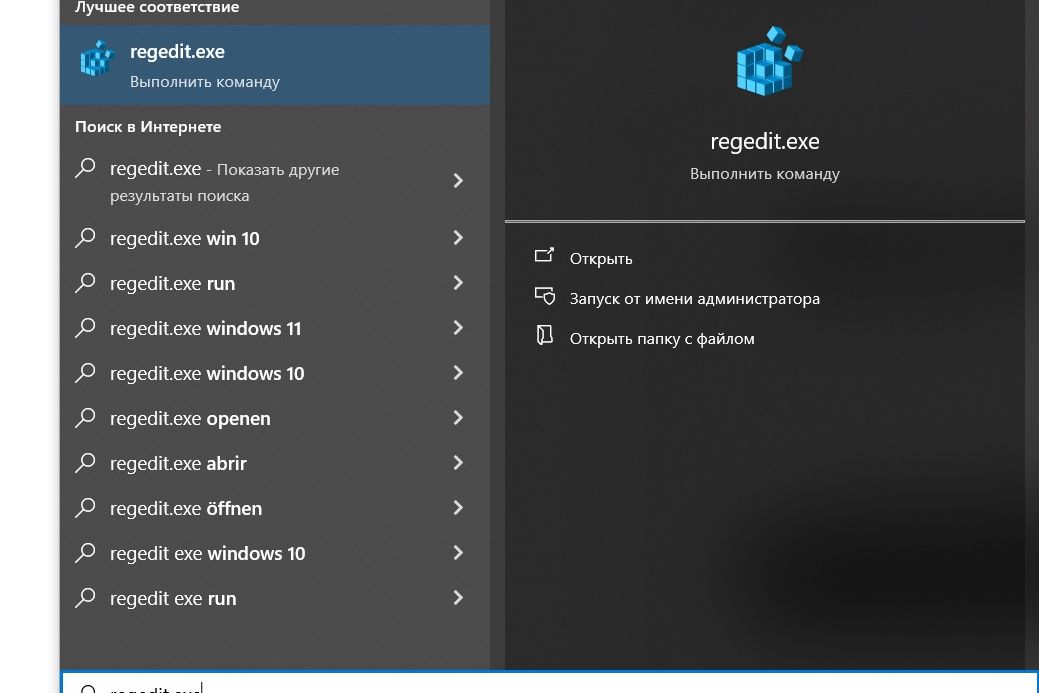1039x693 pixels.
Task: Click the Открыть open icon
Action: click(x=544, y=256)
